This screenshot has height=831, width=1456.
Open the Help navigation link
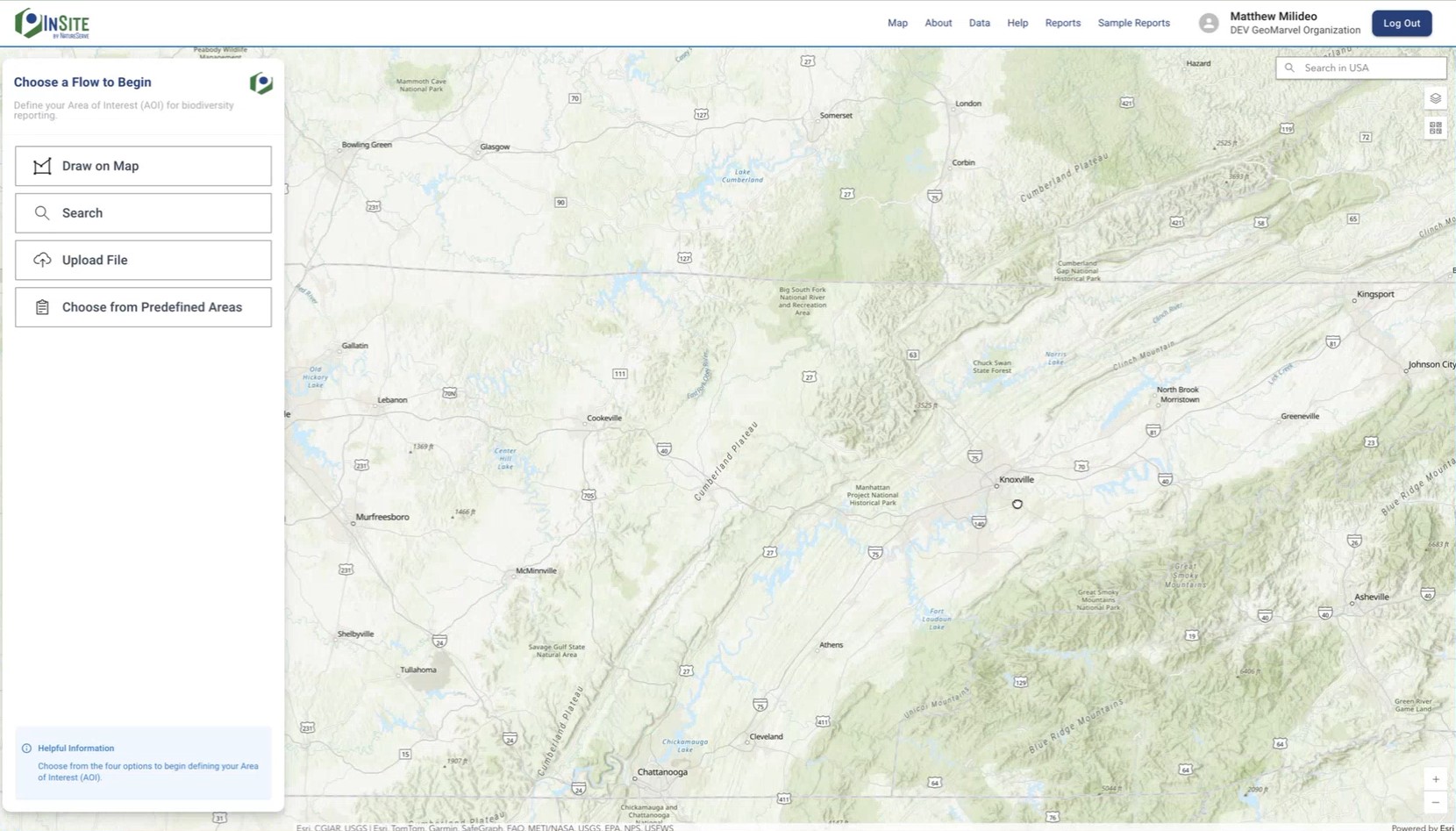click(x=1017, y=23)
